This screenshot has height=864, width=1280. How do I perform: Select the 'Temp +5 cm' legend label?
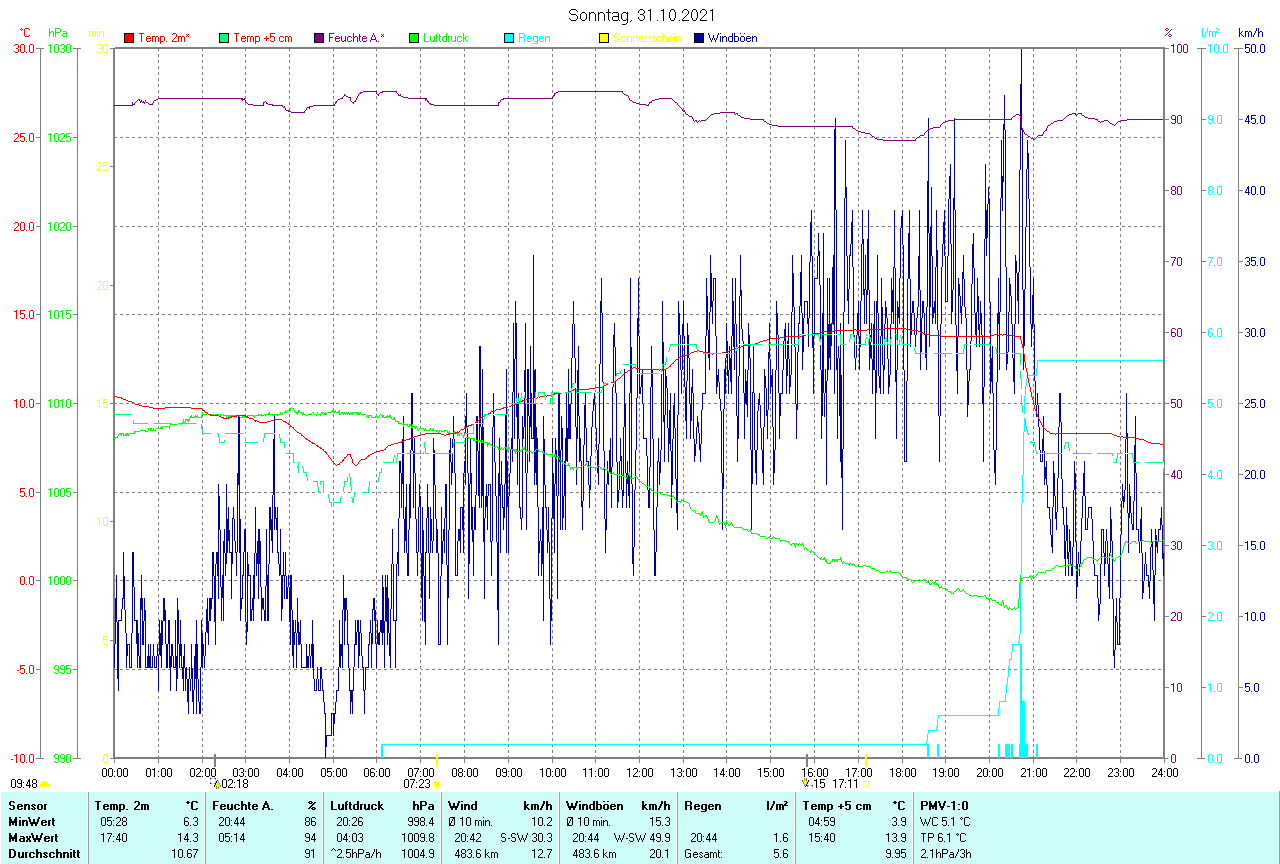pyautogui.click(x=263, y=38)
